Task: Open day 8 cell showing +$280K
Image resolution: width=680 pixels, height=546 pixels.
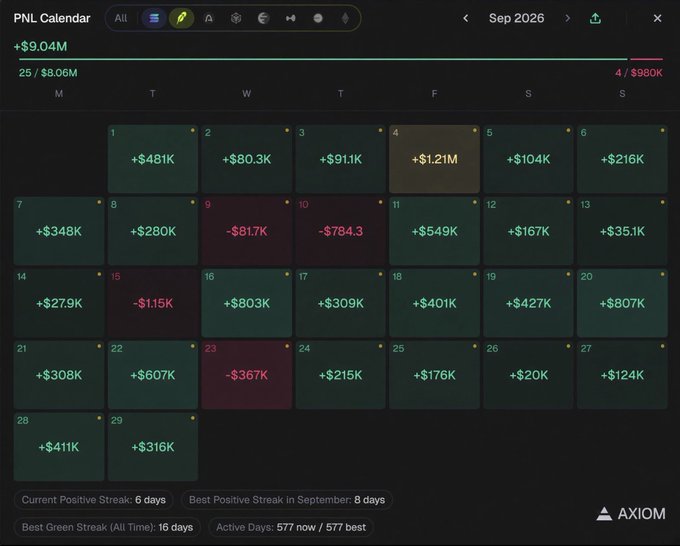Action: pos(153,231)
